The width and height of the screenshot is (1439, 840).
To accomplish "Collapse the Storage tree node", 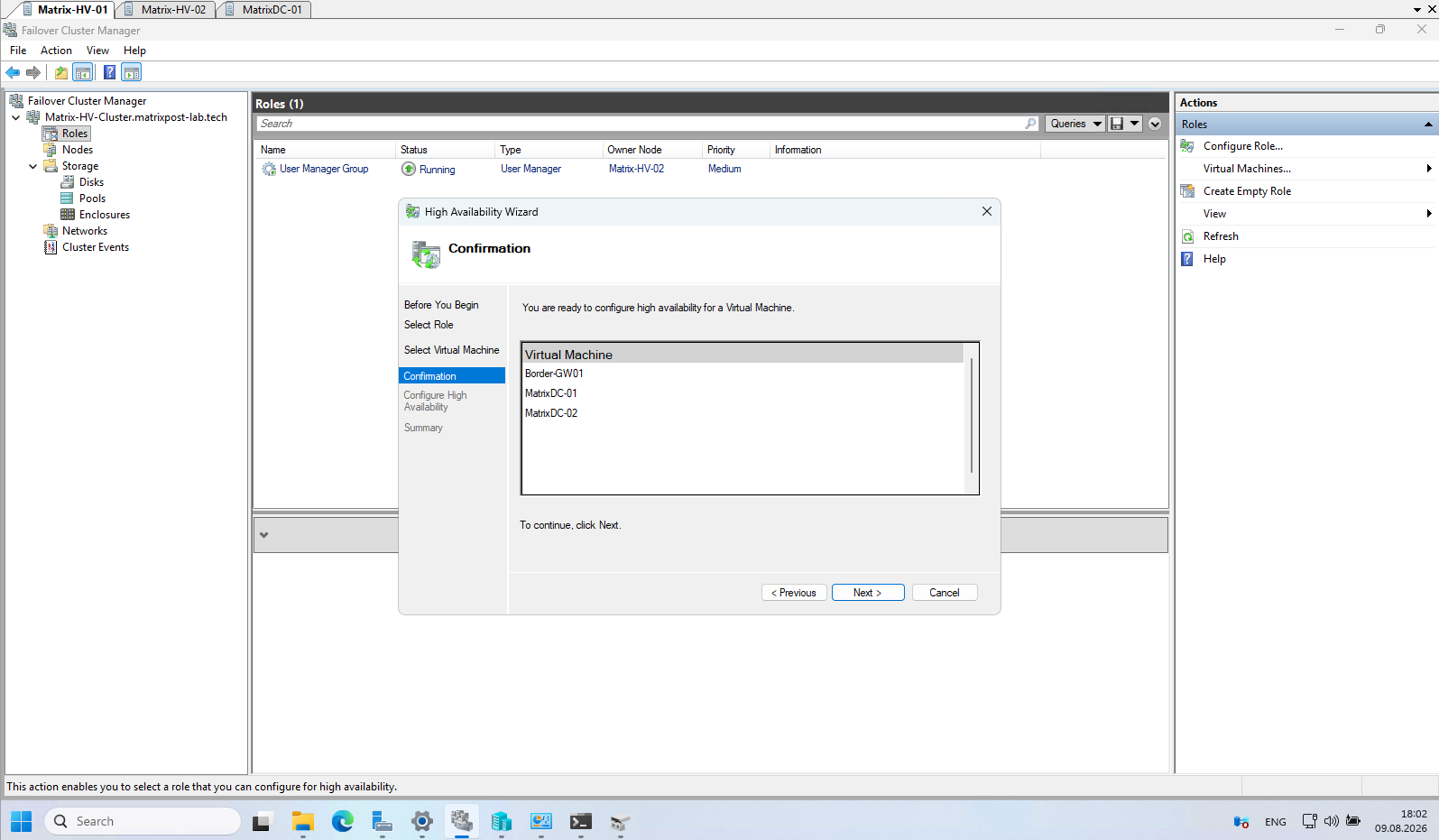I will point(33,166).
